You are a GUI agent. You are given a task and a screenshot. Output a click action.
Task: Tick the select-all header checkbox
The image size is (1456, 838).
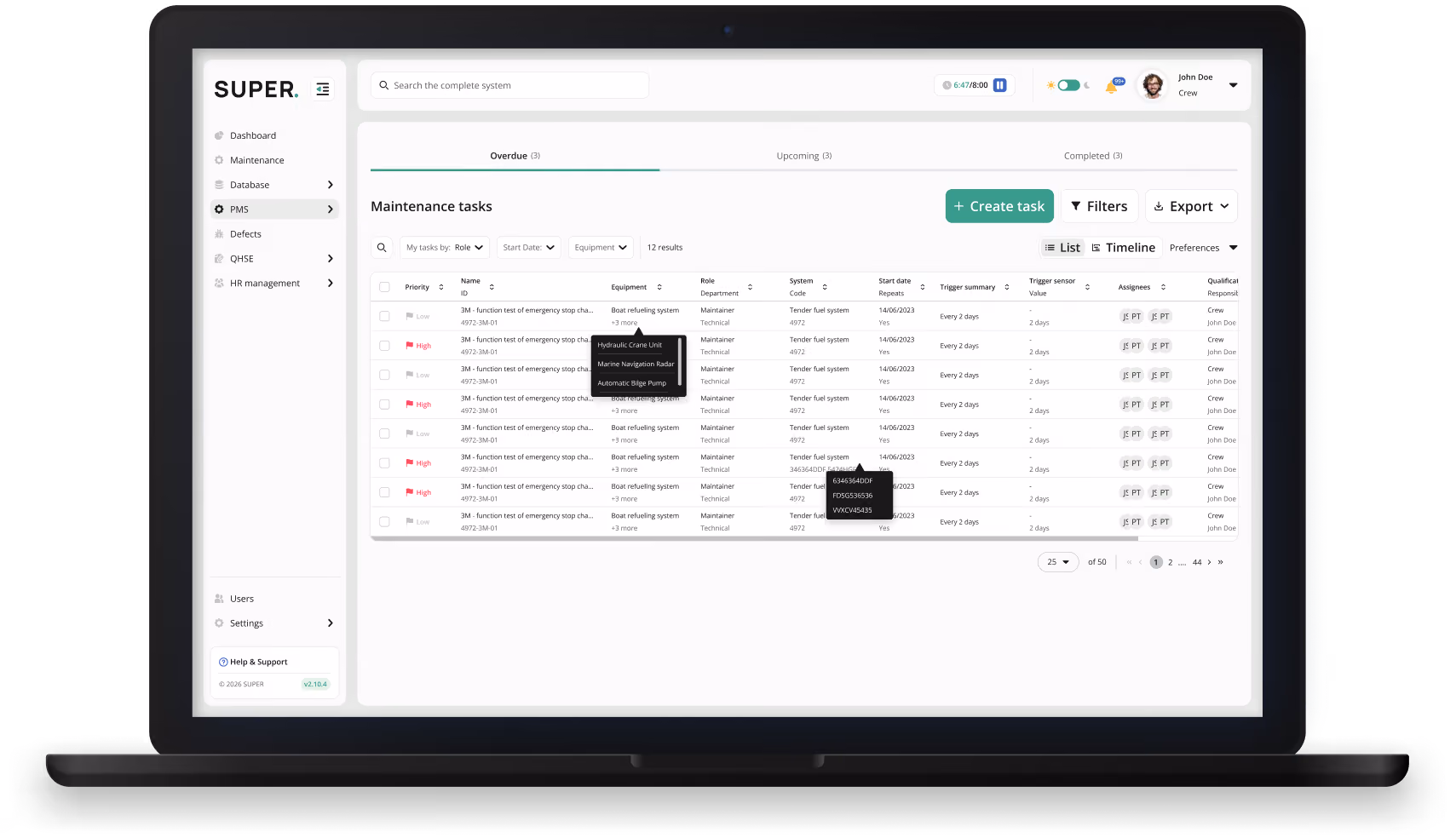[384, 287]
